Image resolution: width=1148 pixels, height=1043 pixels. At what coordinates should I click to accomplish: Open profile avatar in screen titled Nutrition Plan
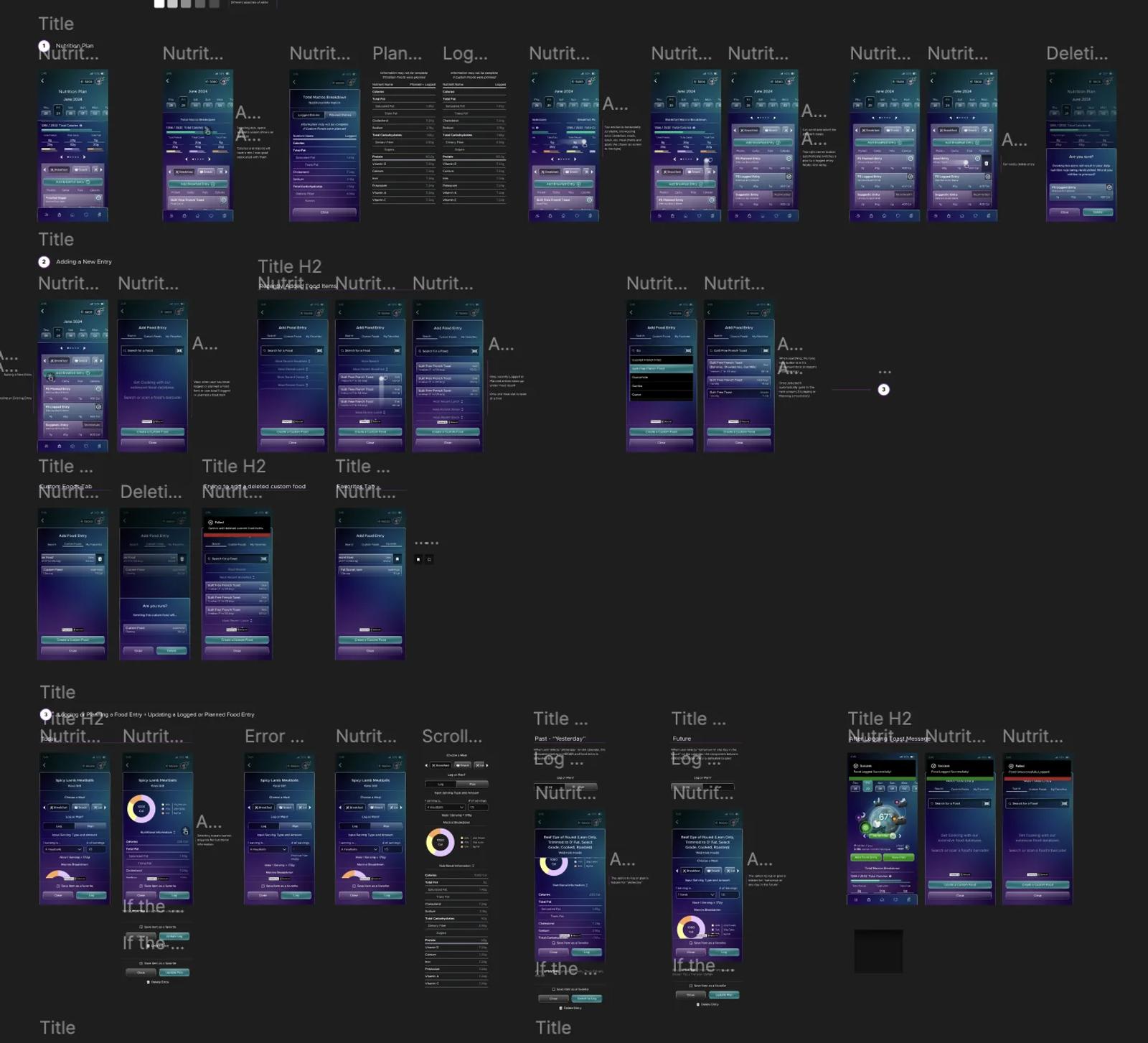point(100,81)
